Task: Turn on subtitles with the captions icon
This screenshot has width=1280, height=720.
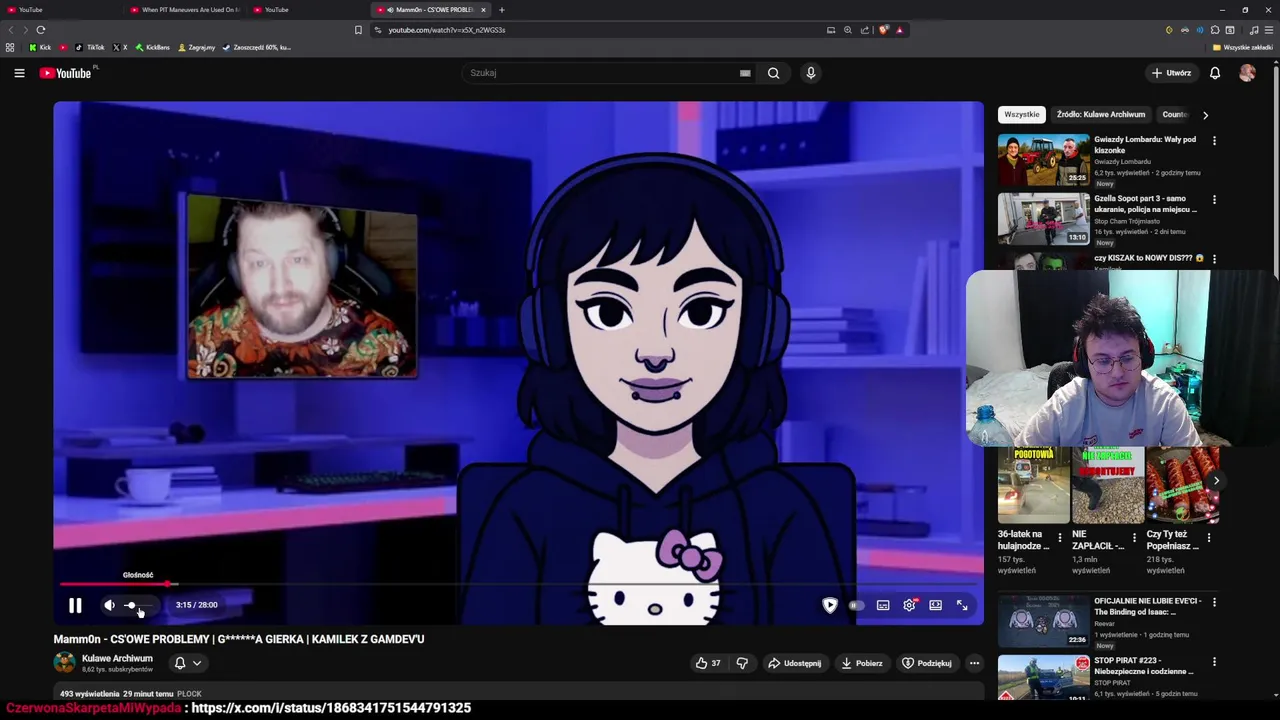Action: (883, 605)
